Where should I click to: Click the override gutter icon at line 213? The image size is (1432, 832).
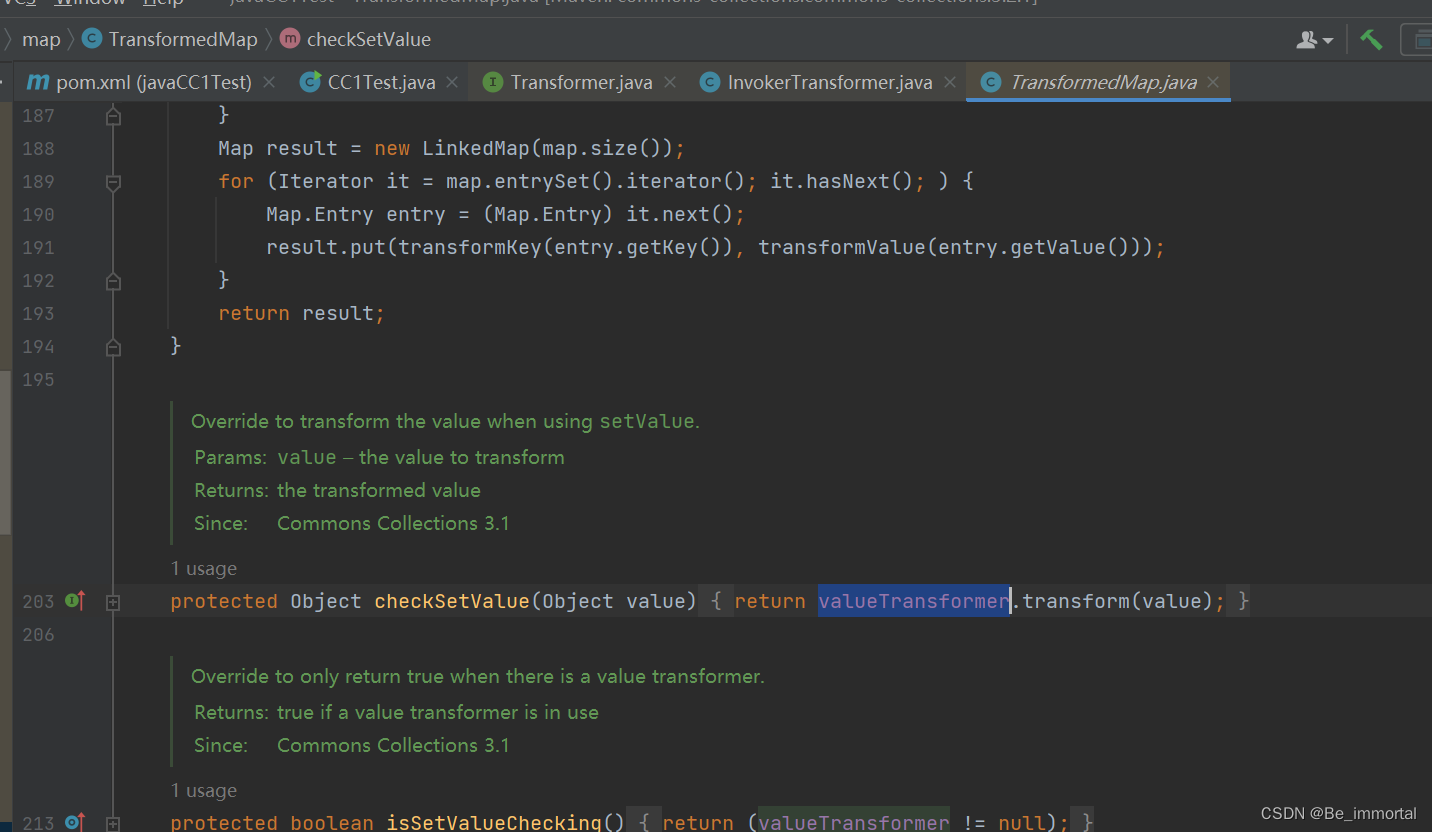(x=75, y=823)
